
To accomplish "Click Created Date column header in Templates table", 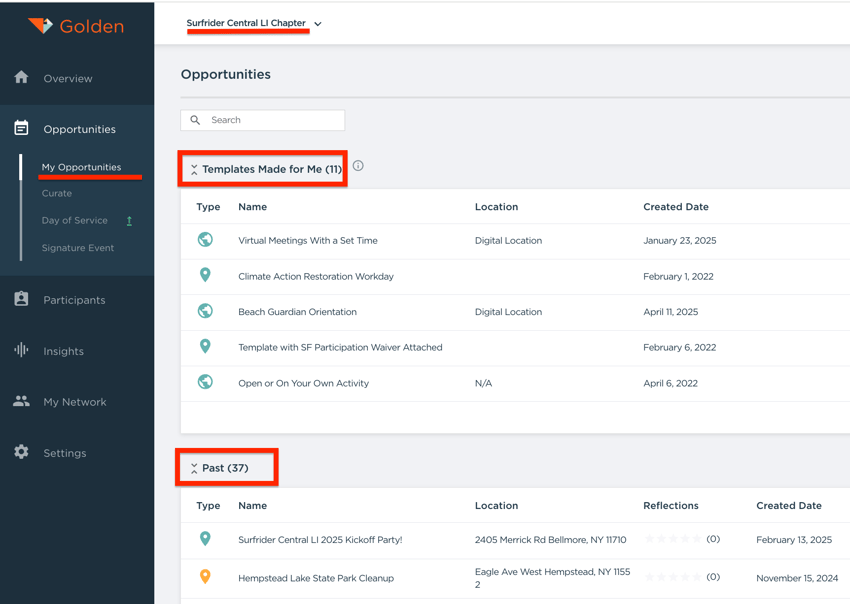I will (676, 207).
